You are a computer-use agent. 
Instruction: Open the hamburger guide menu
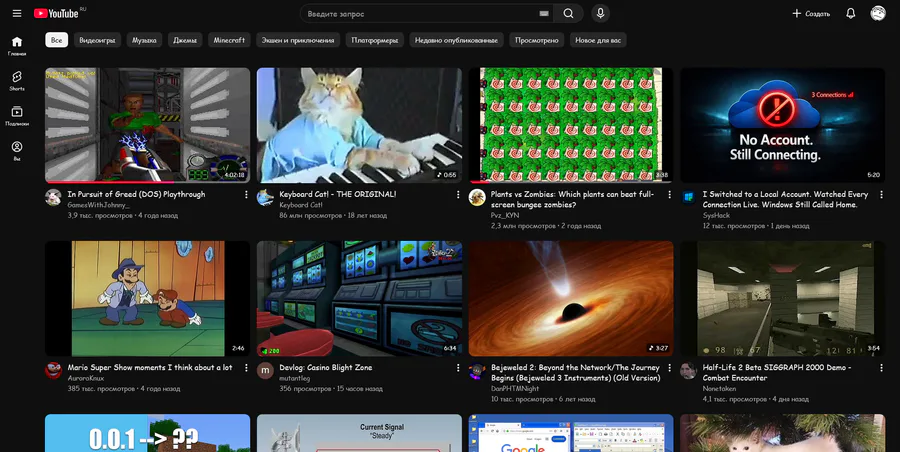17,13
